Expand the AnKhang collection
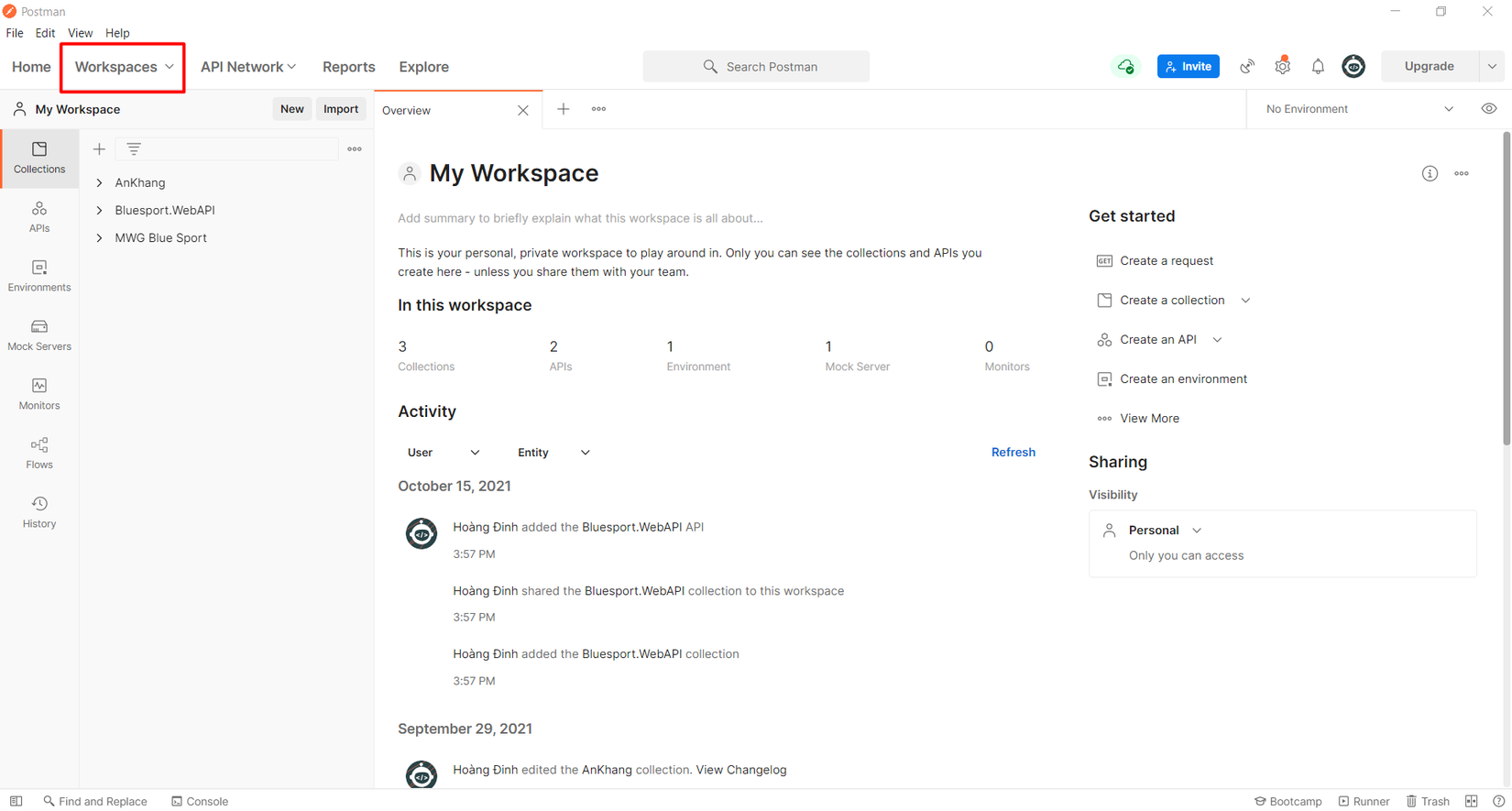Viewport: 1512px width, 811px height. point(100,182)
